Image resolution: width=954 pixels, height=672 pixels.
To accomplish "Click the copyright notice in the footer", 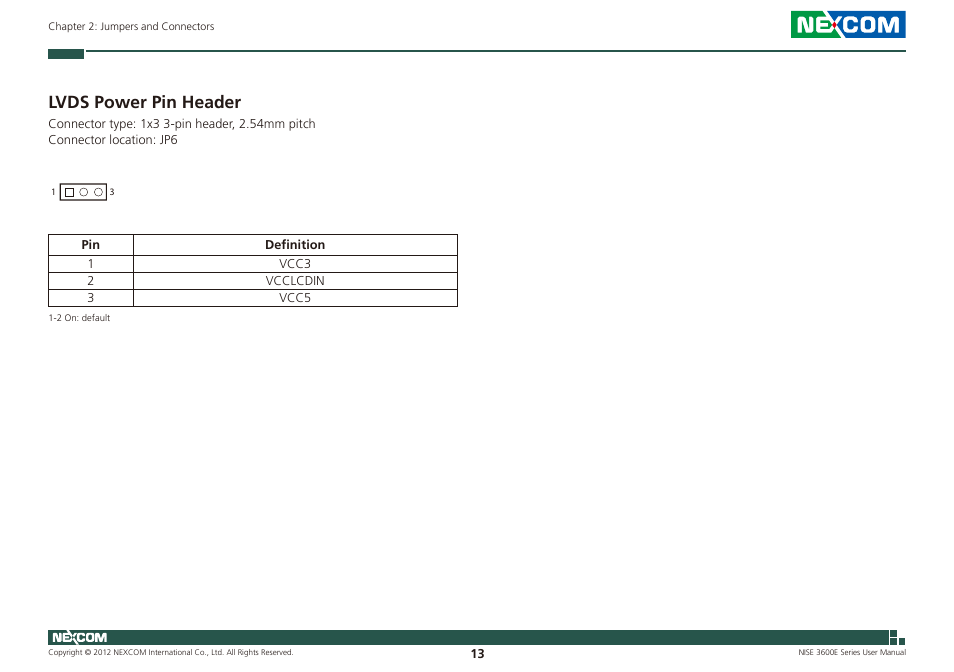I will (171, 653).
